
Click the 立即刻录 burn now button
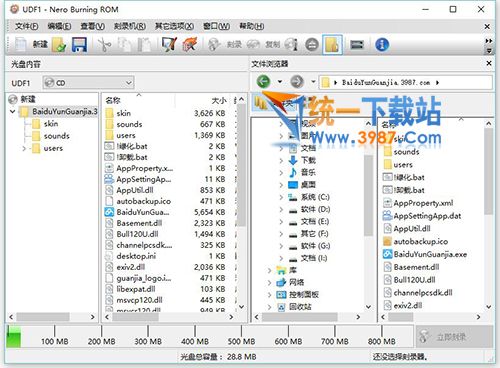click(x=454, y=336)
